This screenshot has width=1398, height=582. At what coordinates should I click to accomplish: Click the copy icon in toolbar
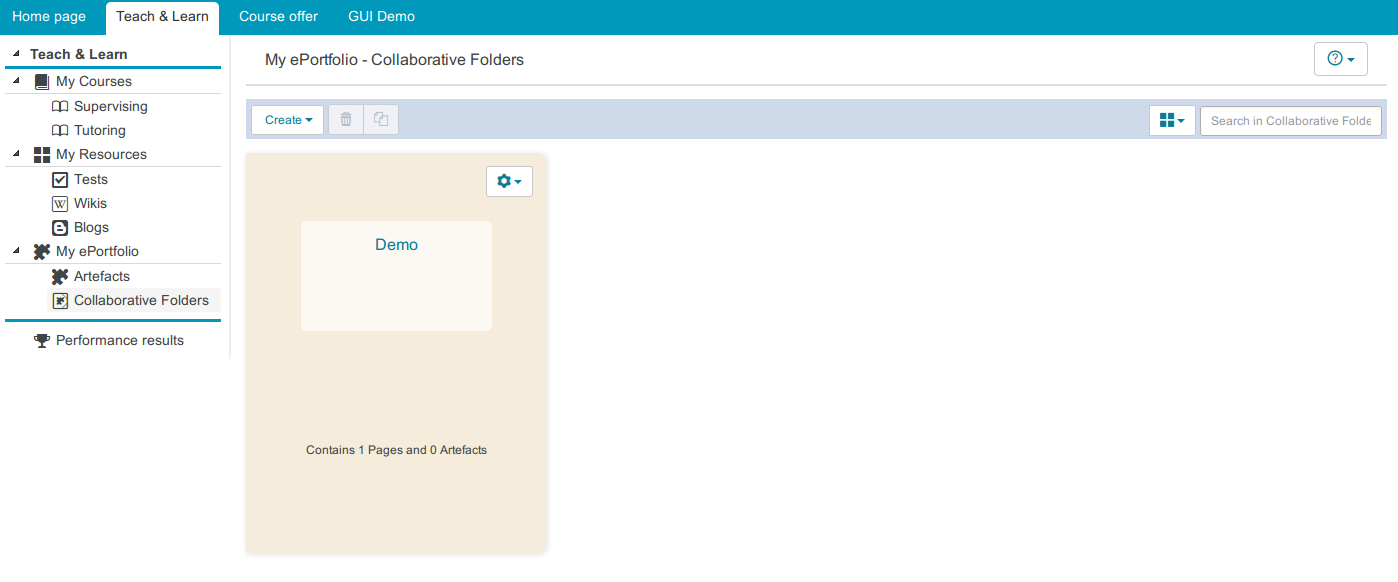point(381,120)
